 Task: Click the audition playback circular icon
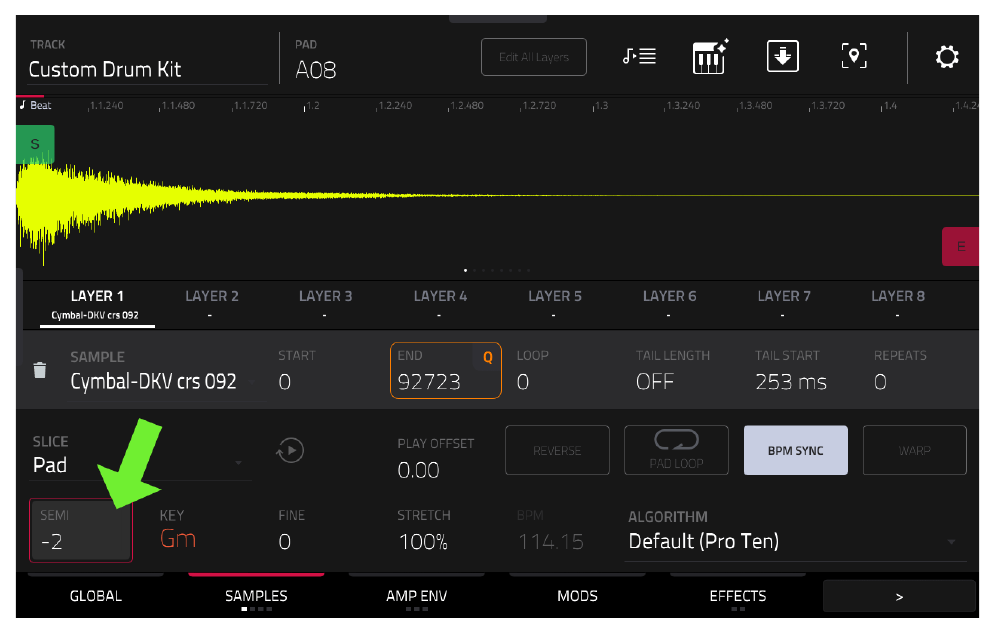click(290, 450)
